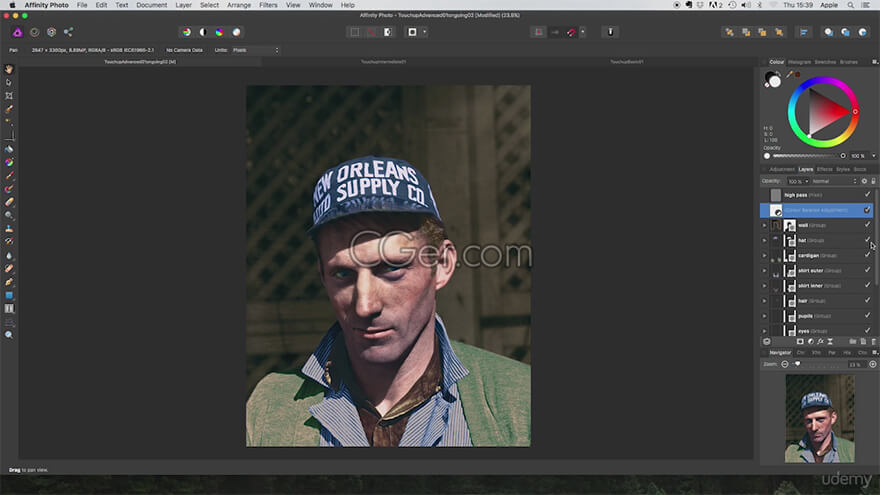This screenshot has width=880, height=495.
Task: Switch to the Navigator panel tab
Action: point(780,353)
